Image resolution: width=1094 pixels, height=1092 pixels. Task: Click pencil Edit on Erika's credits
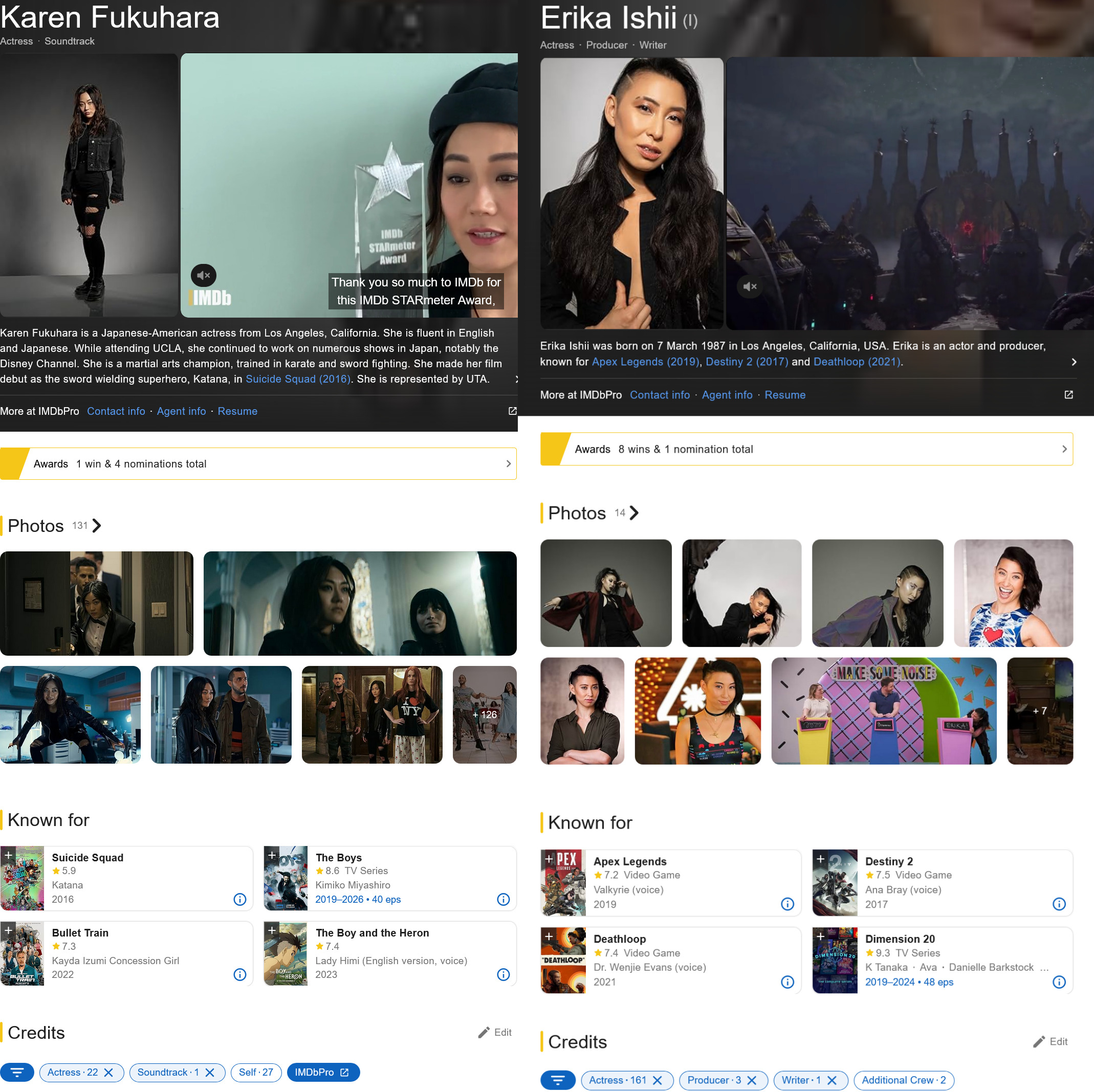point(1051,1041)
